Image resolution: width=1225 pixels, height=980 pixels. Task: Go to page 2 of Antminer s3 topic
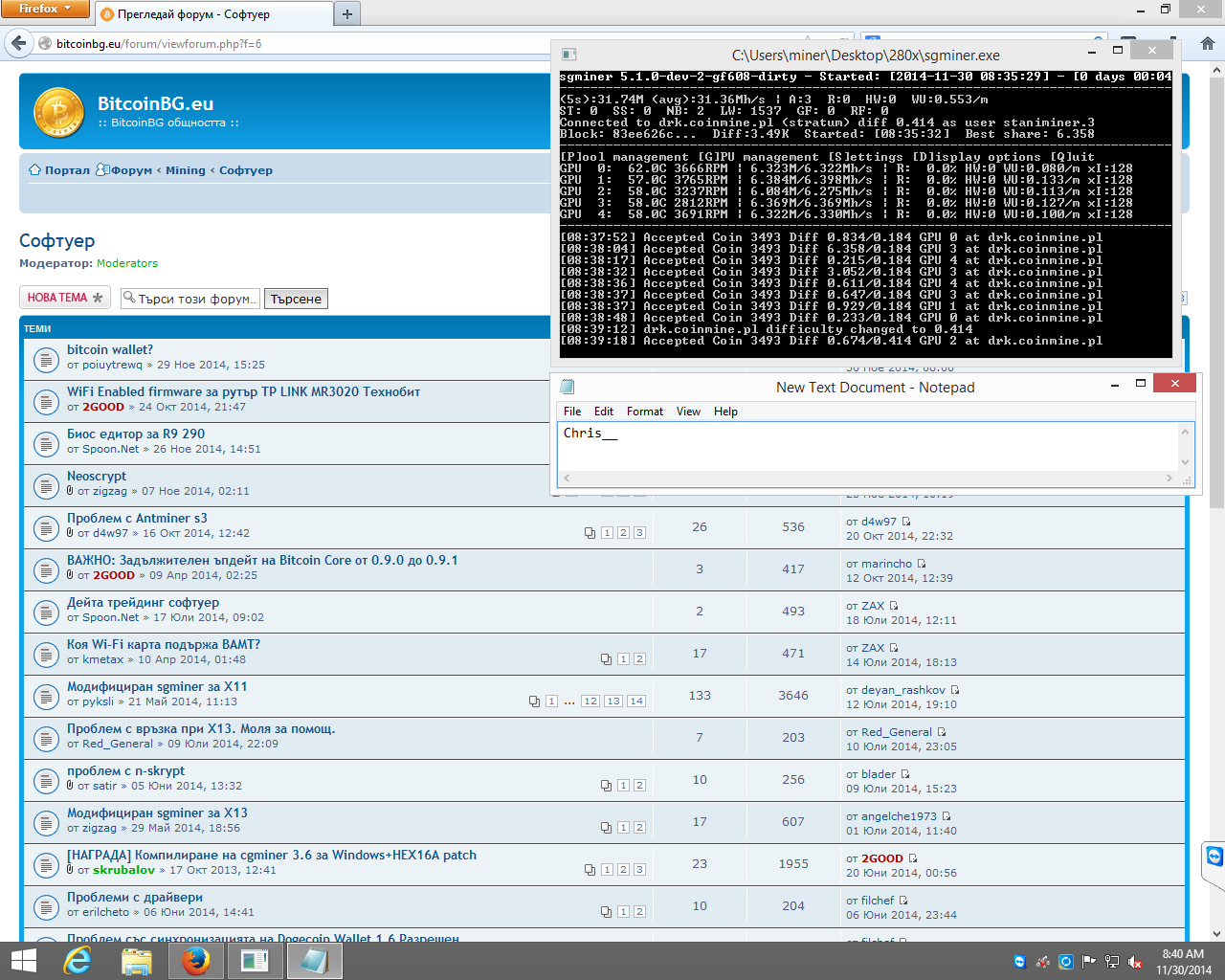click(x=623, y=533)
